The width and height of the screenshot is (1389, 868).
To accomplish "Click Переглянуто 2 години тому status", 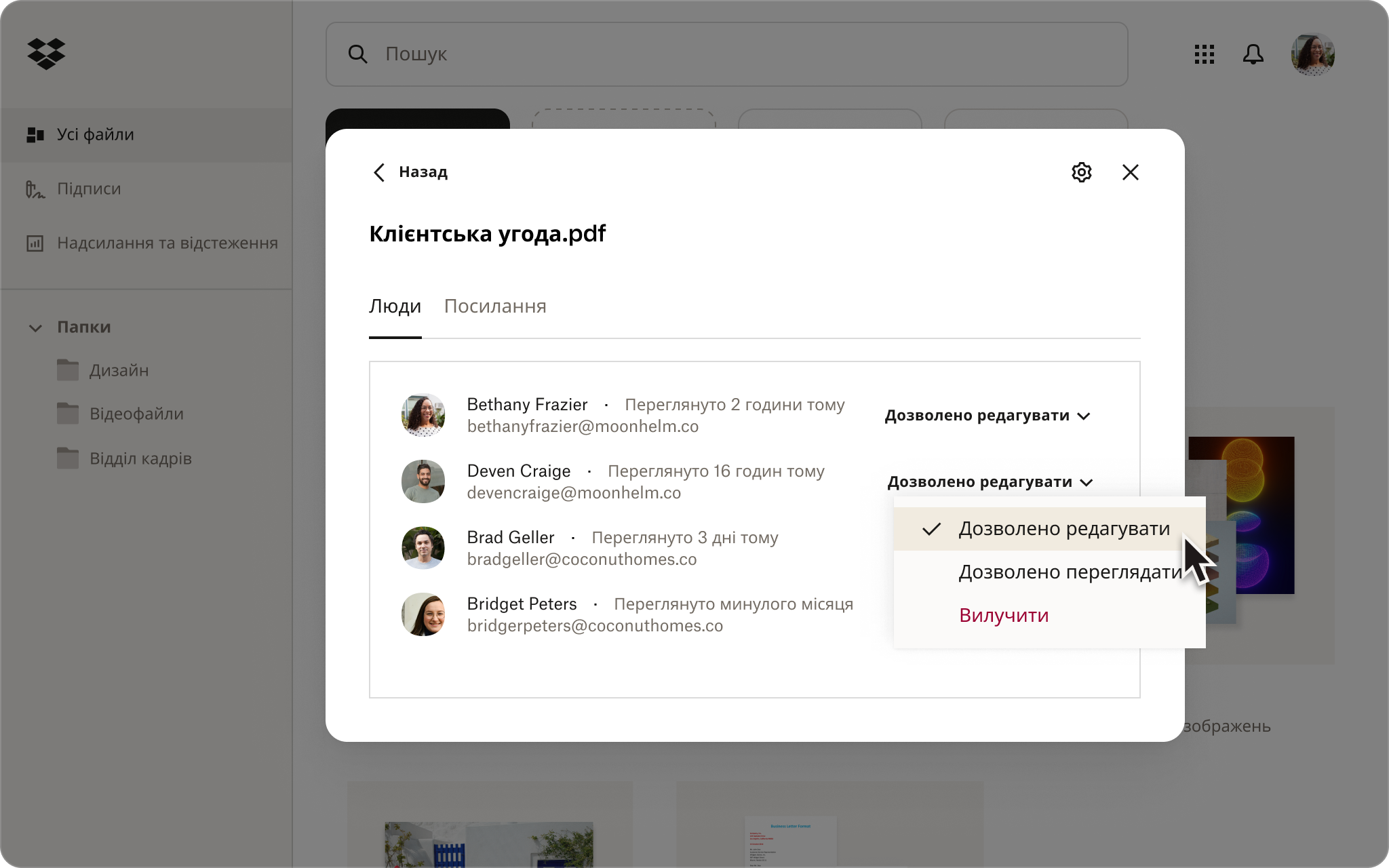I will (735, 405).
